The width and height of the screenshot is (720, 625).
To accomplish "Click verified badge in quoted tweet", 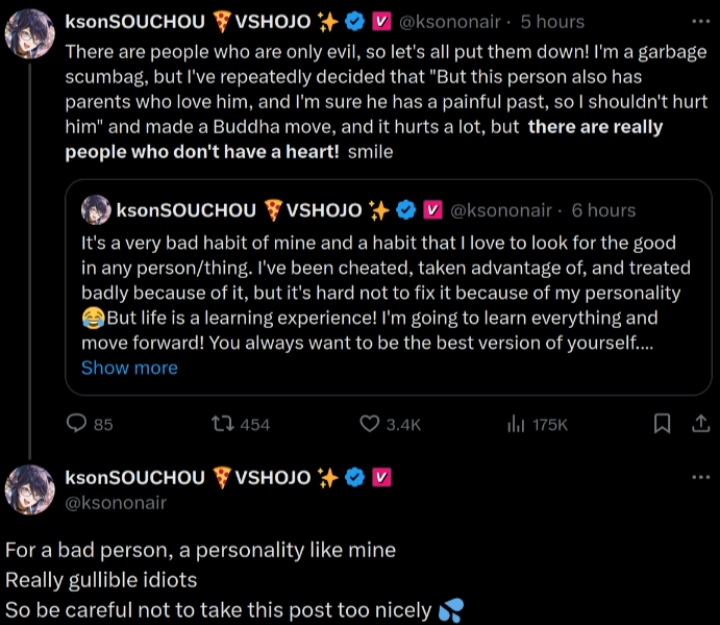I will point(406,210).
